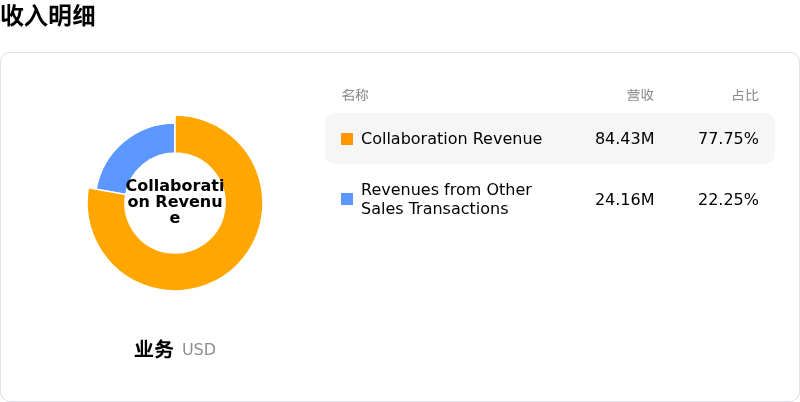Click the Collaboration Revenue row label
This screenshot has width=800, height=402.
coord(452,139)
